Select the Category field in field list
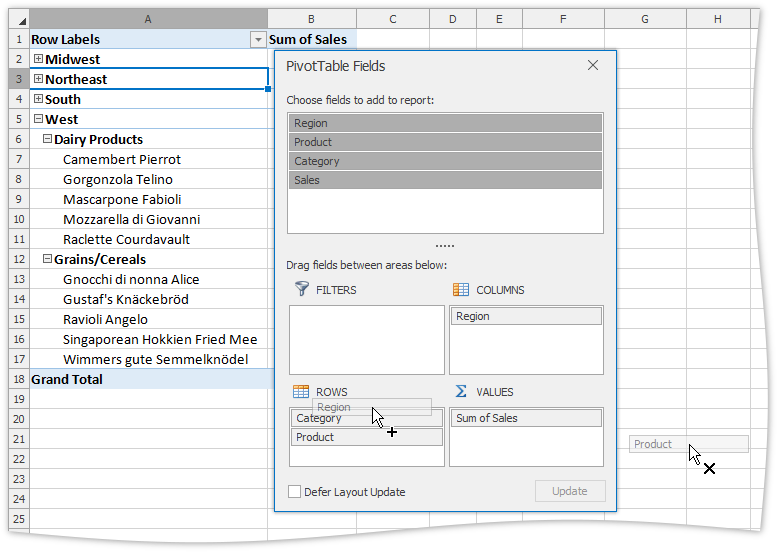 point(445,161)
